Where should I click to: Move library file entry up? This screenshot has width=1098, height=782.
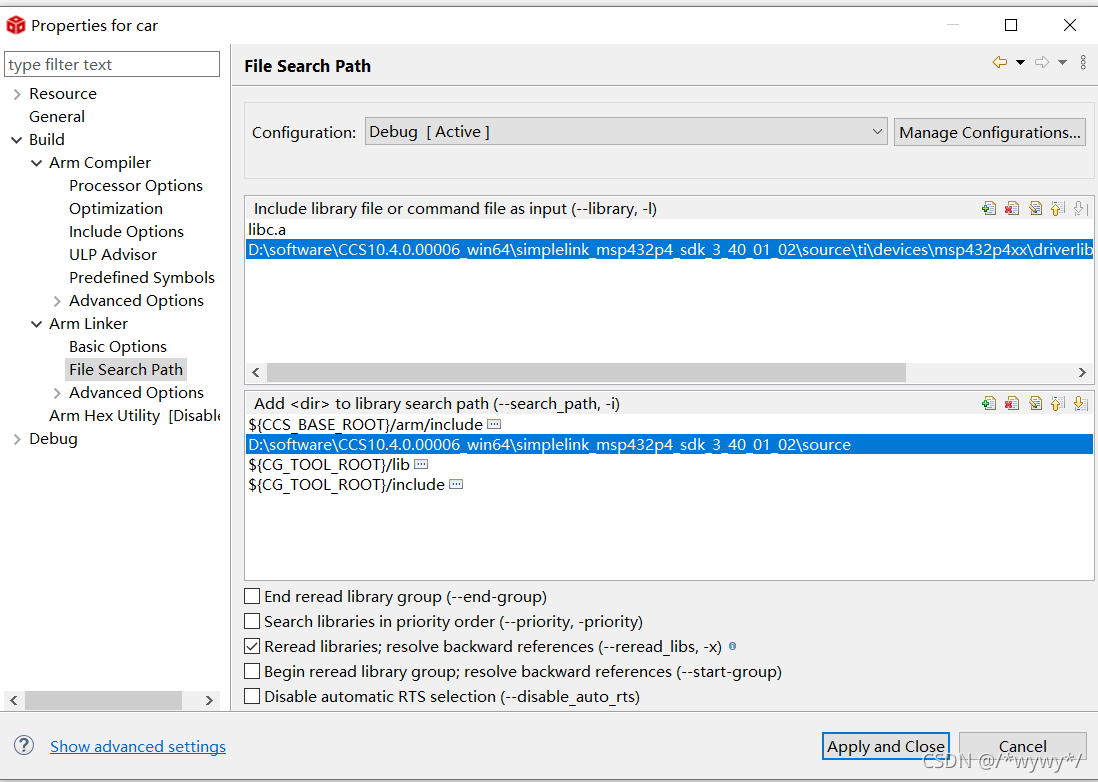point(1057,208)
